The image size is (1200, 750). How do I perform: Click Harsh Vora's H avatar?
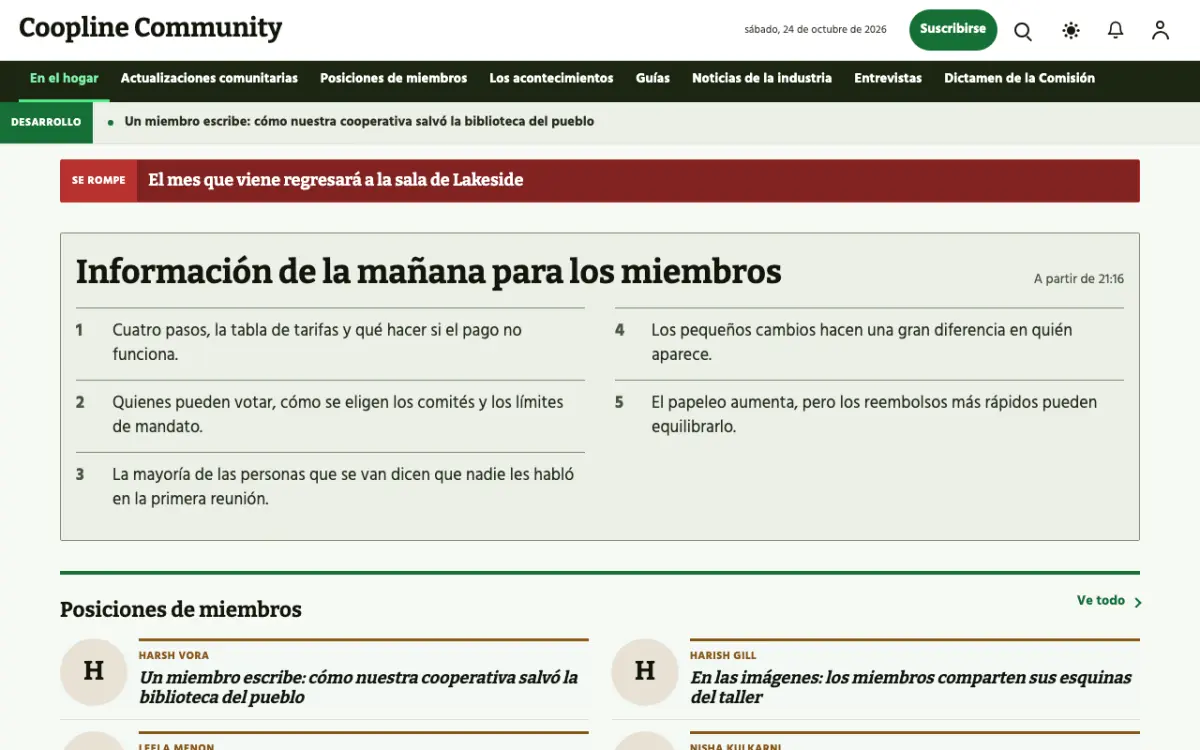coord(93,672)
